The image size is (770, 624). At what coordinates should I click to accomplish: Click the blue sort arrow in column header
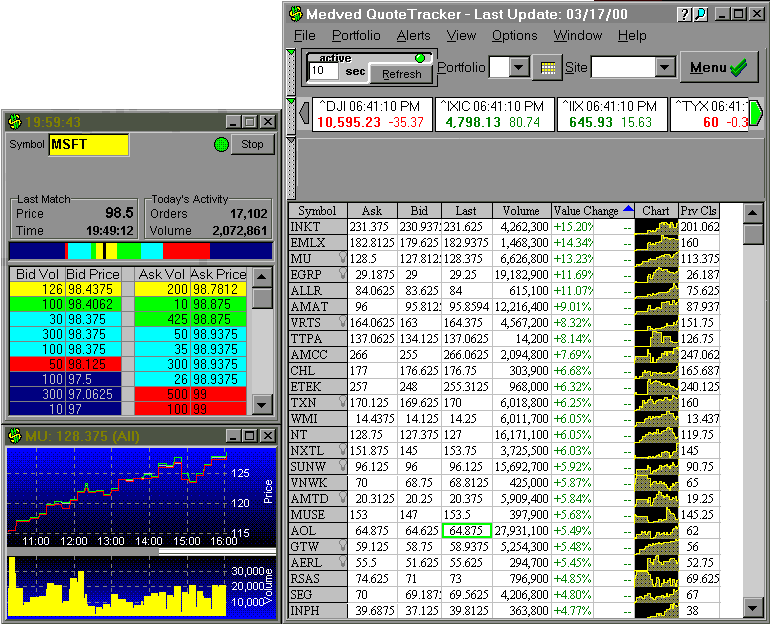tap(627, 210)
